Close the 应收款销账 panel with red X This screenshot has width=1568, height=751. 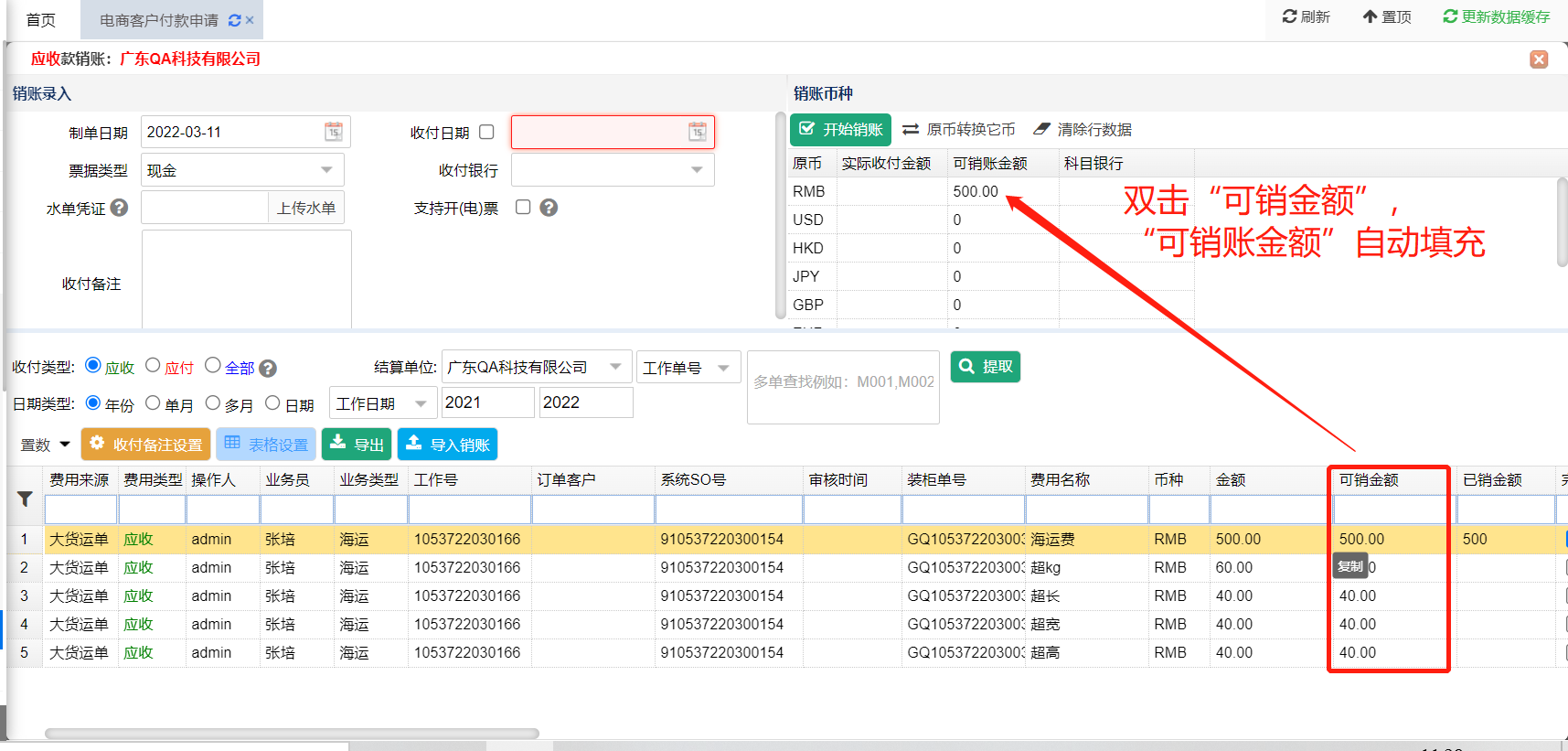(1539, 59)
